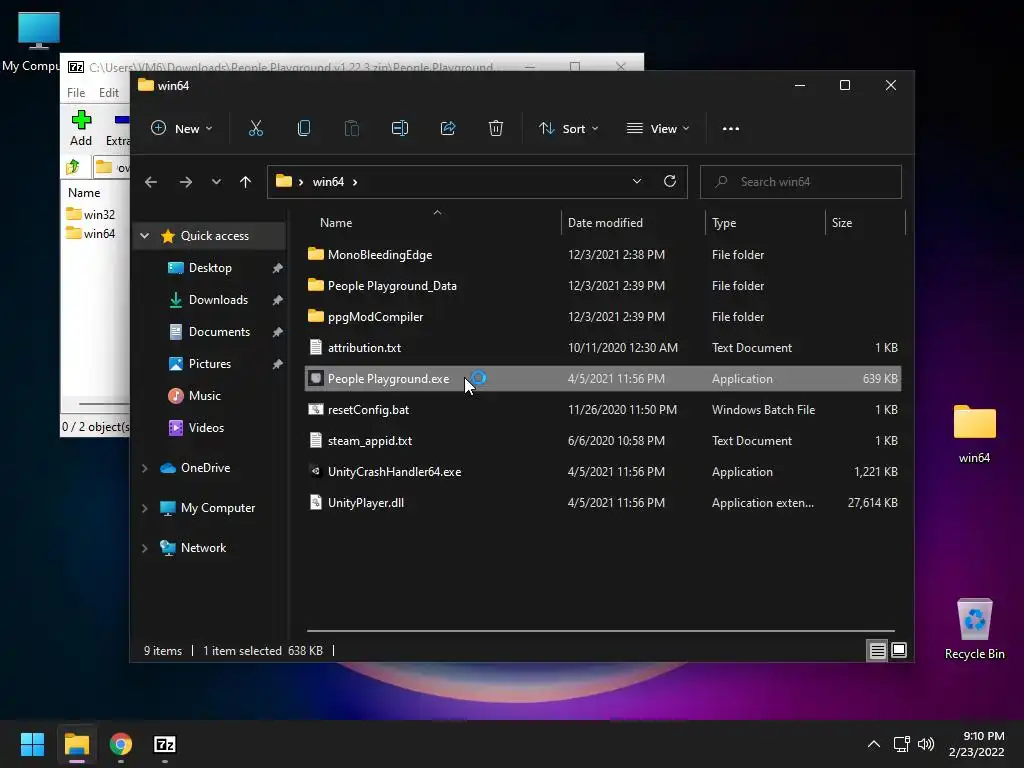
Task: Select win32 folder in 7-Zip window
Action: (x=91, y=214)
